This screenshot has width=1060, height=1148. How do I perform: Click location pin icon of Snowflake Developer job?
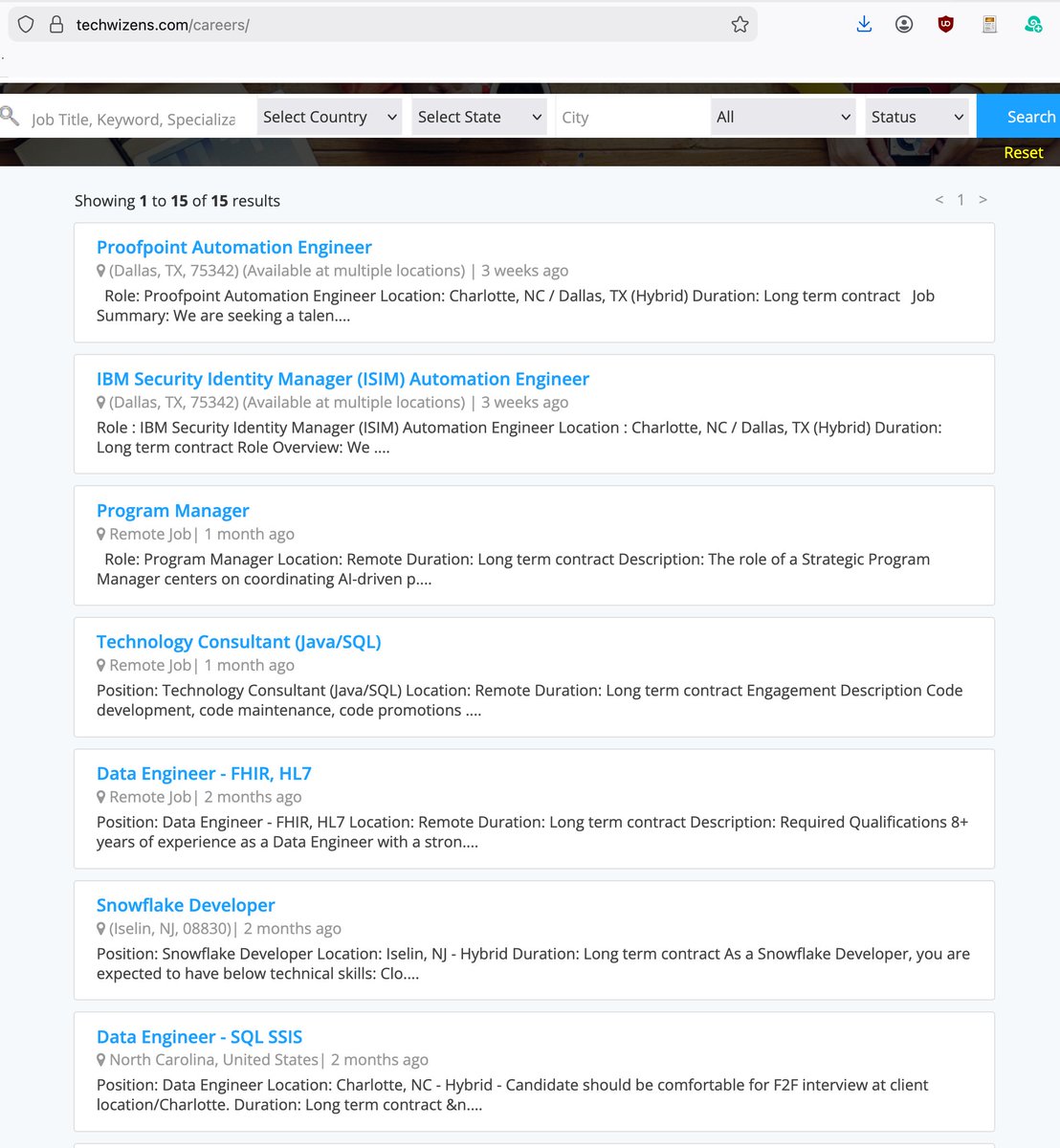point(101,928)
